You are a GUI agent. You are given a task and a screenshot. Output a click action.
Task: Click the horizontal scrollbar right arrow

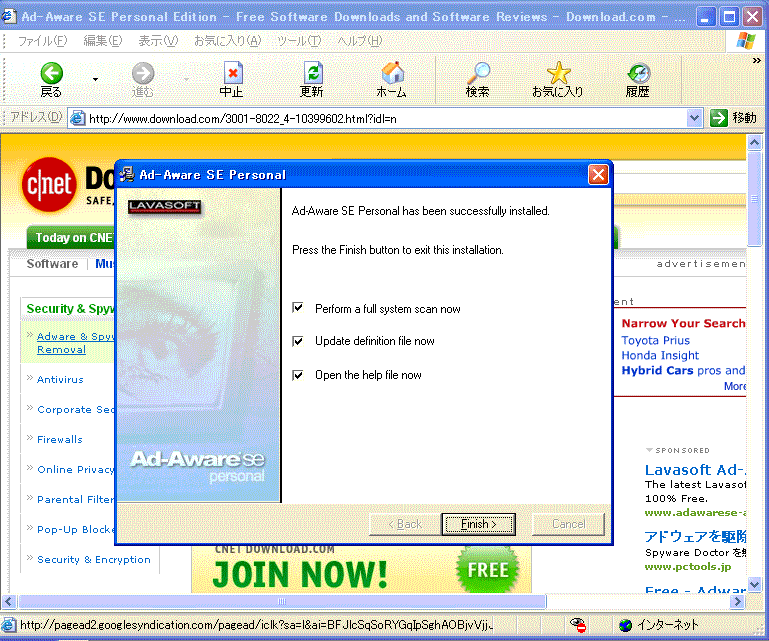737,601
